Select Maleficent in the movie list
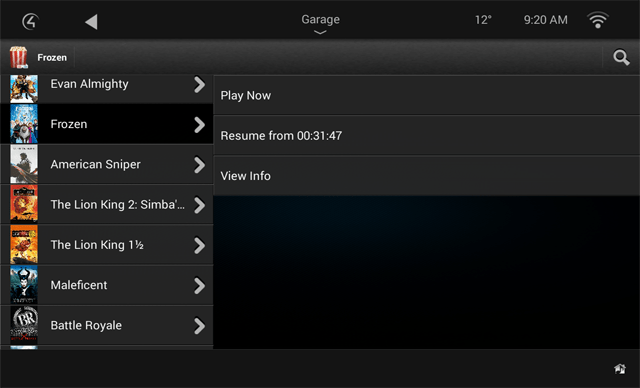 tap(107, 285)
